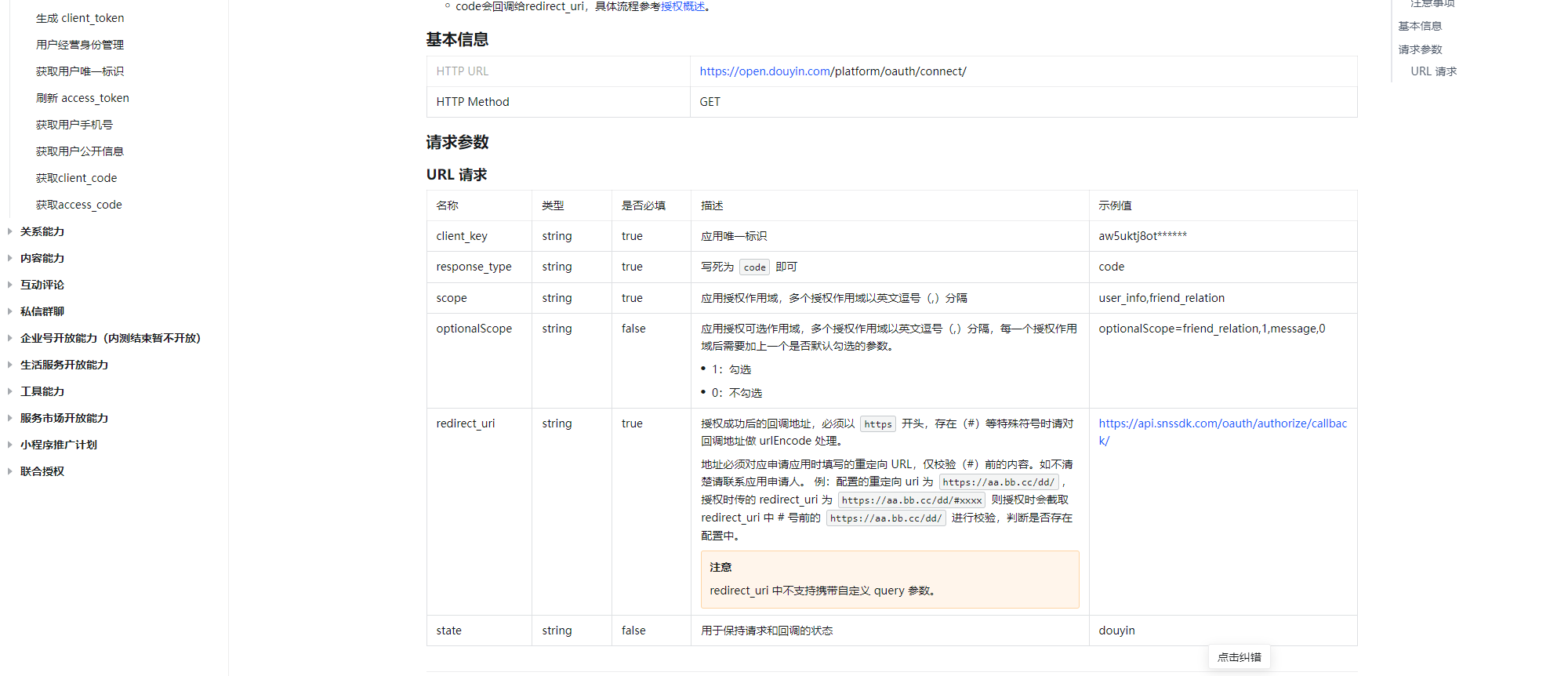The height and width of the screenshot is (676, 1568).
Task: Click the optionalScope parameter name cell
Action: (x=479, y=361)
